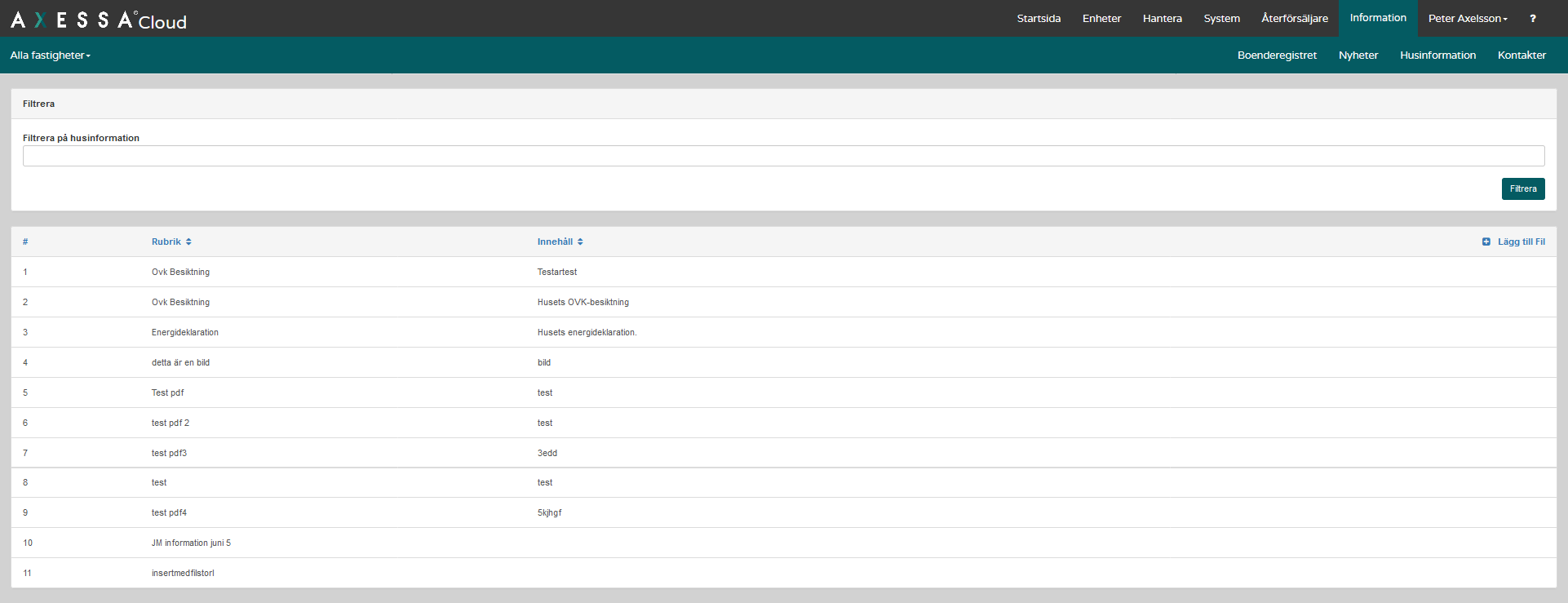
Task: Focus the Filtrera på husinformation input field
Action: pos(783,156)
